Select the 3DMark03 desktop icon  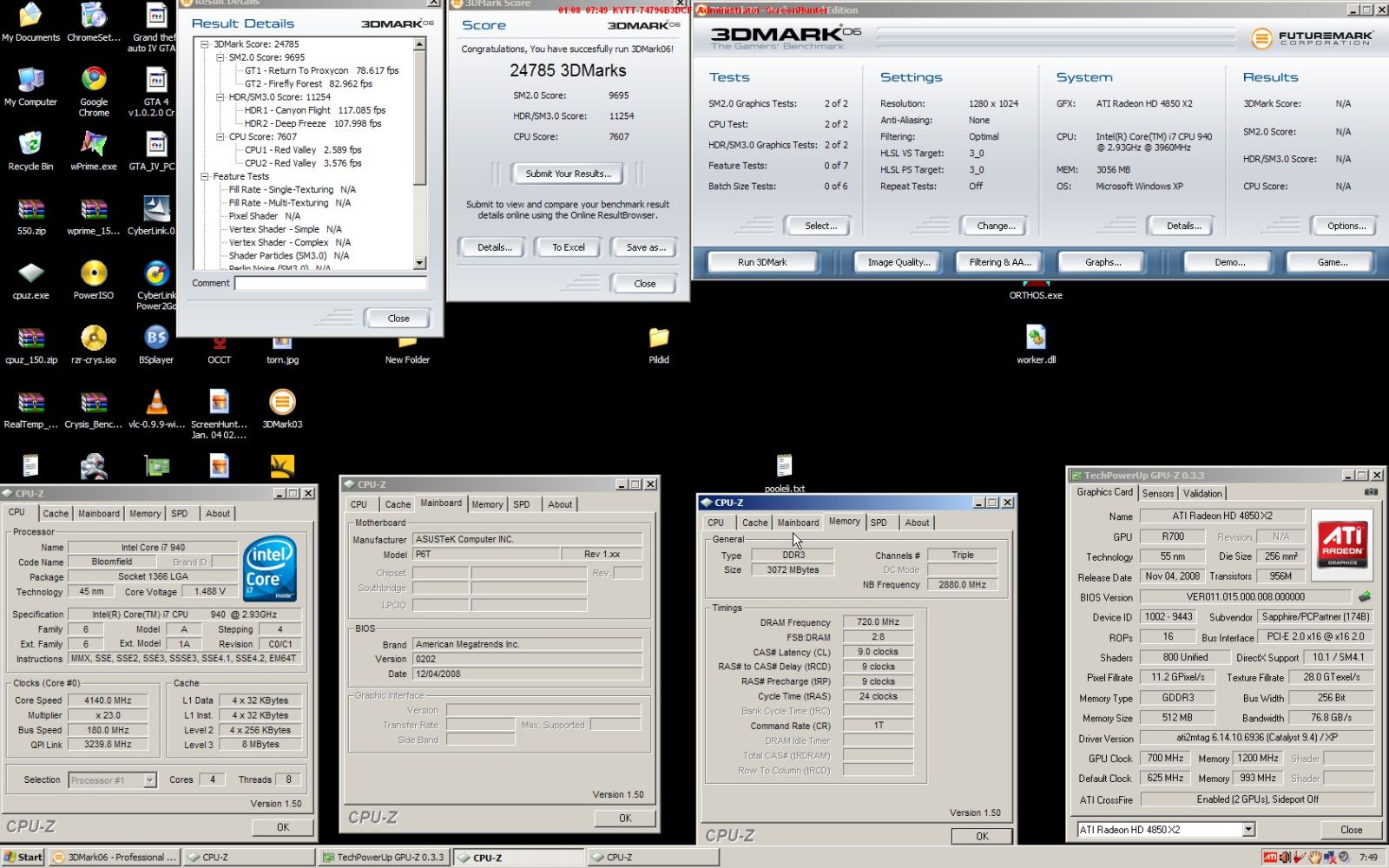(282, 408)
